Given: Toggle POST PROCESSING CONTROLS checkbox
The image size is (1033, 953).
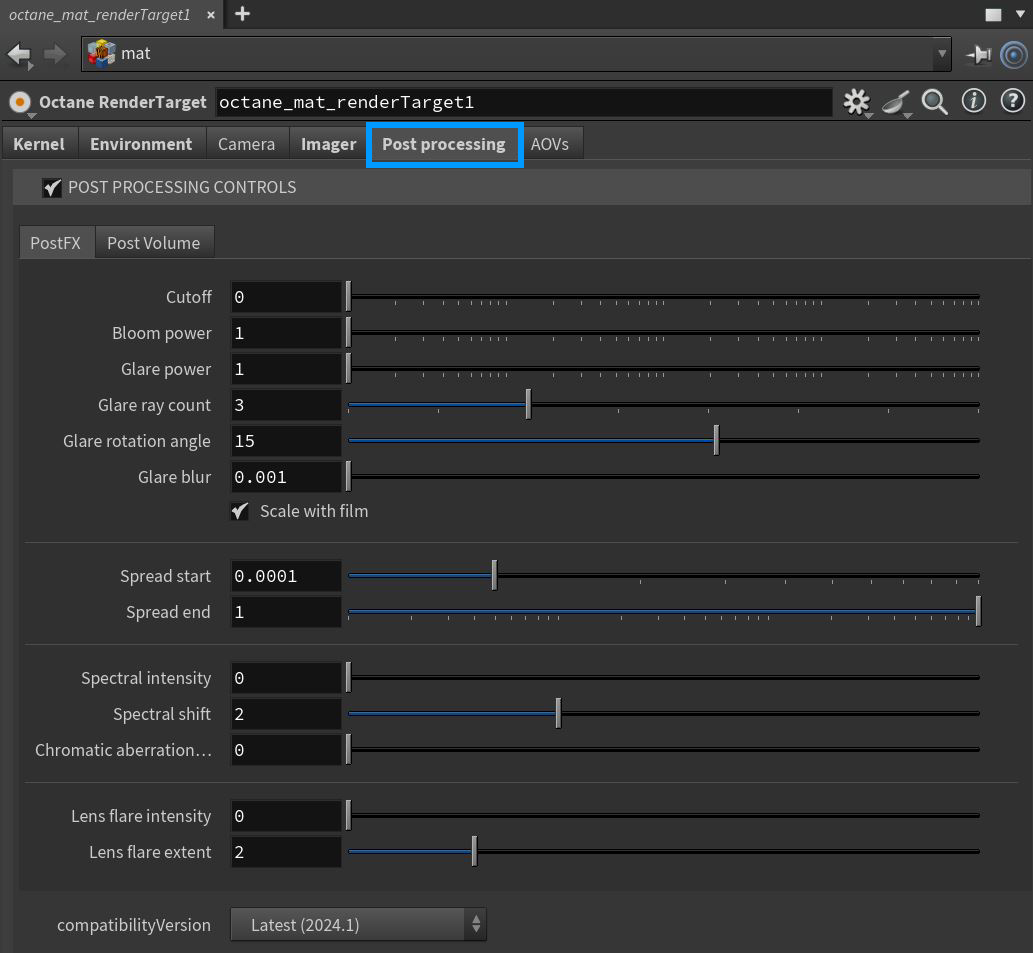Looking at the screenshot, I should coord(52,188).
